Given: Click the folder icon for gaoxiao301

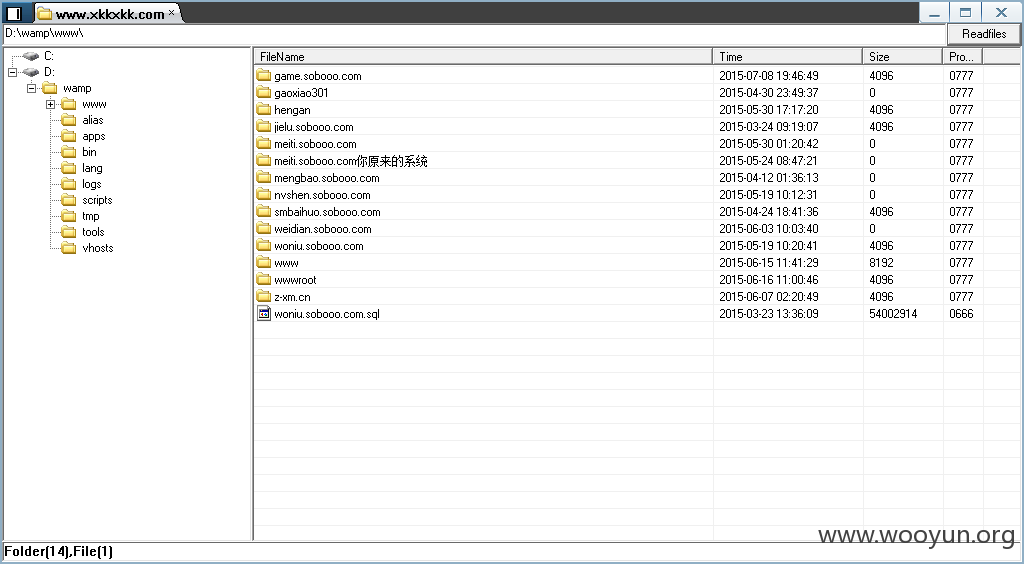Looking at the screenshot, I should 264,93.
